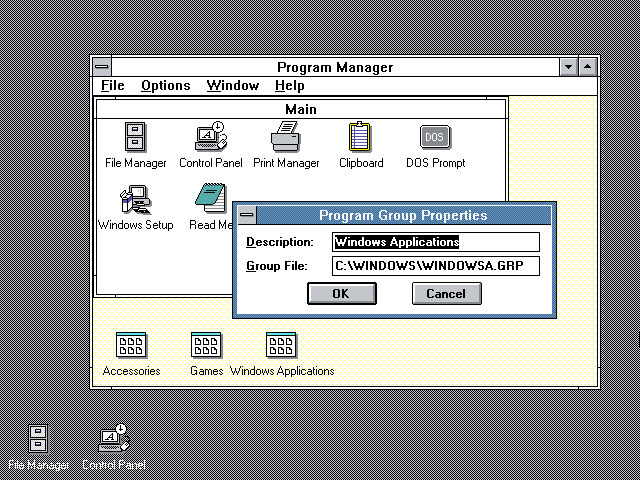Open the Window menu
The width and height of the screenshot is (640, 480).
click(233, 86)
